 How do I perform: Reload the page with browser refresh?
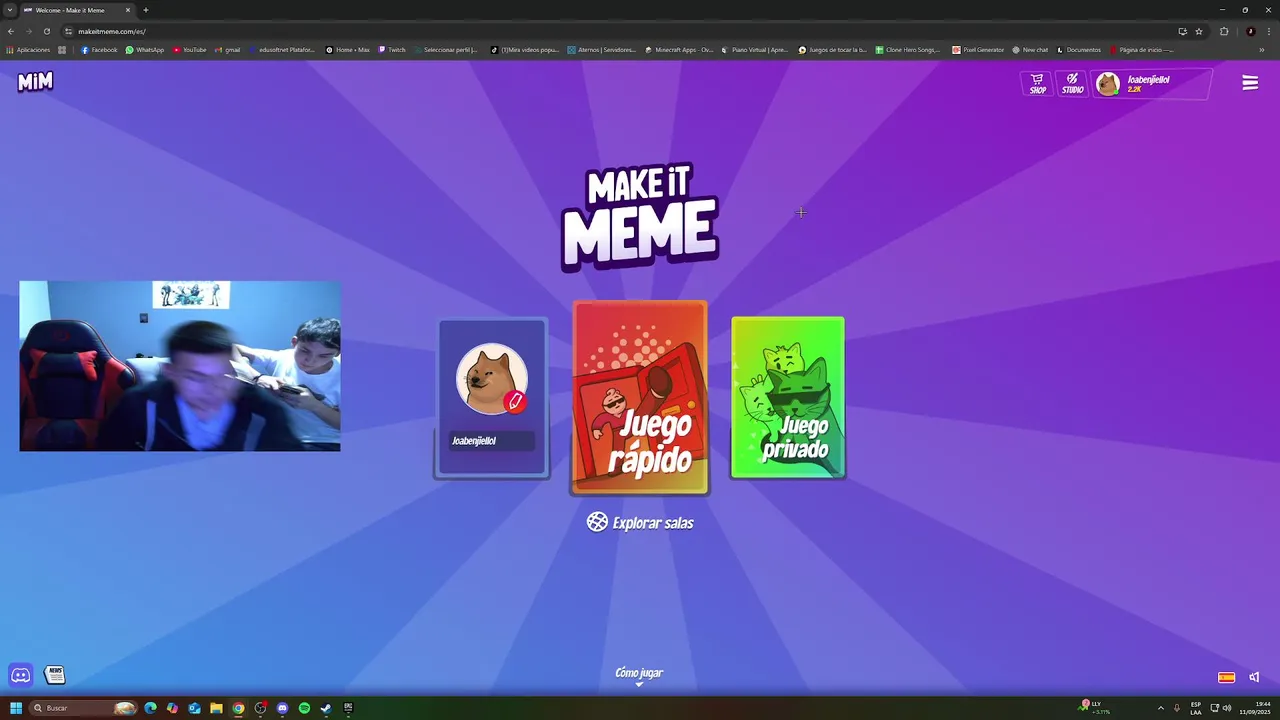point(46,31)
